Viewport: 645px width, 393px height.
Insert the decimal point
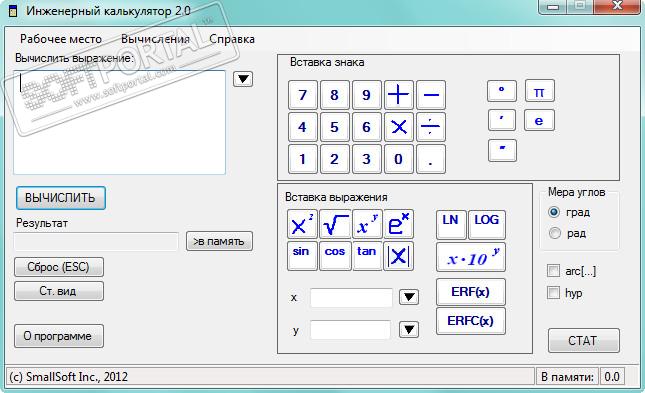pos(431,159)
